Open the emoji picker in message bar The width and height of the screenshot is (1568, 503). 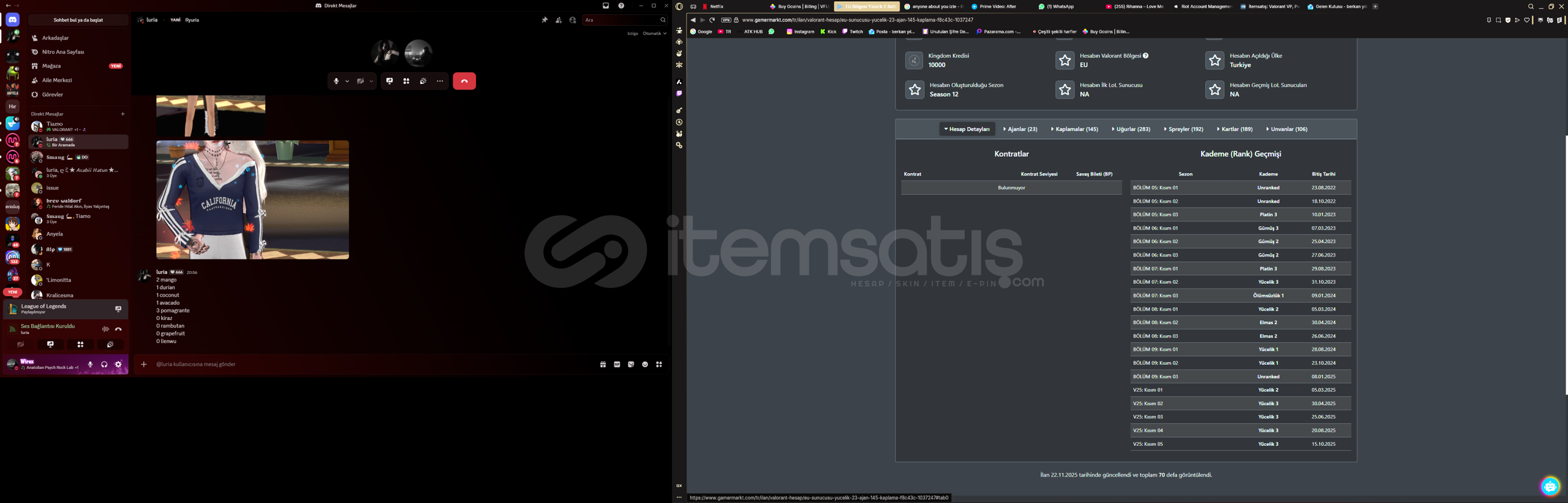pos(645,365)
